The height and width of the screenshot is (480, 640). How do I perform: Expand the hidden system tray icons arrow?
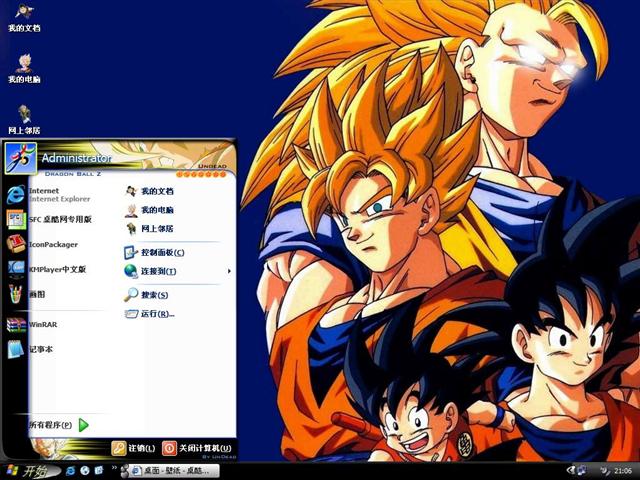(571, 471)
